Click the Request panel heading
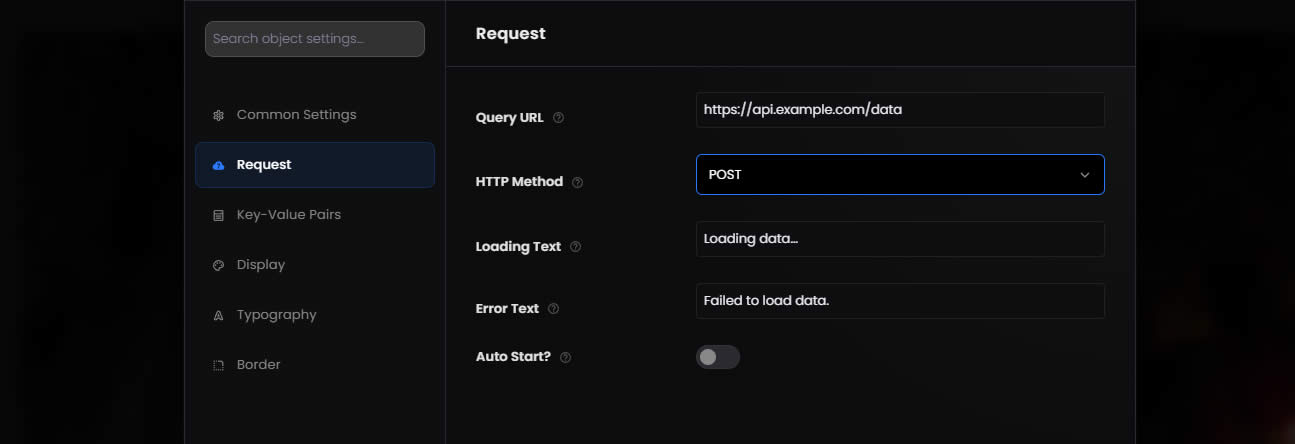The height and width of the screenshot is (444, 1295). (x=511, y=33)
